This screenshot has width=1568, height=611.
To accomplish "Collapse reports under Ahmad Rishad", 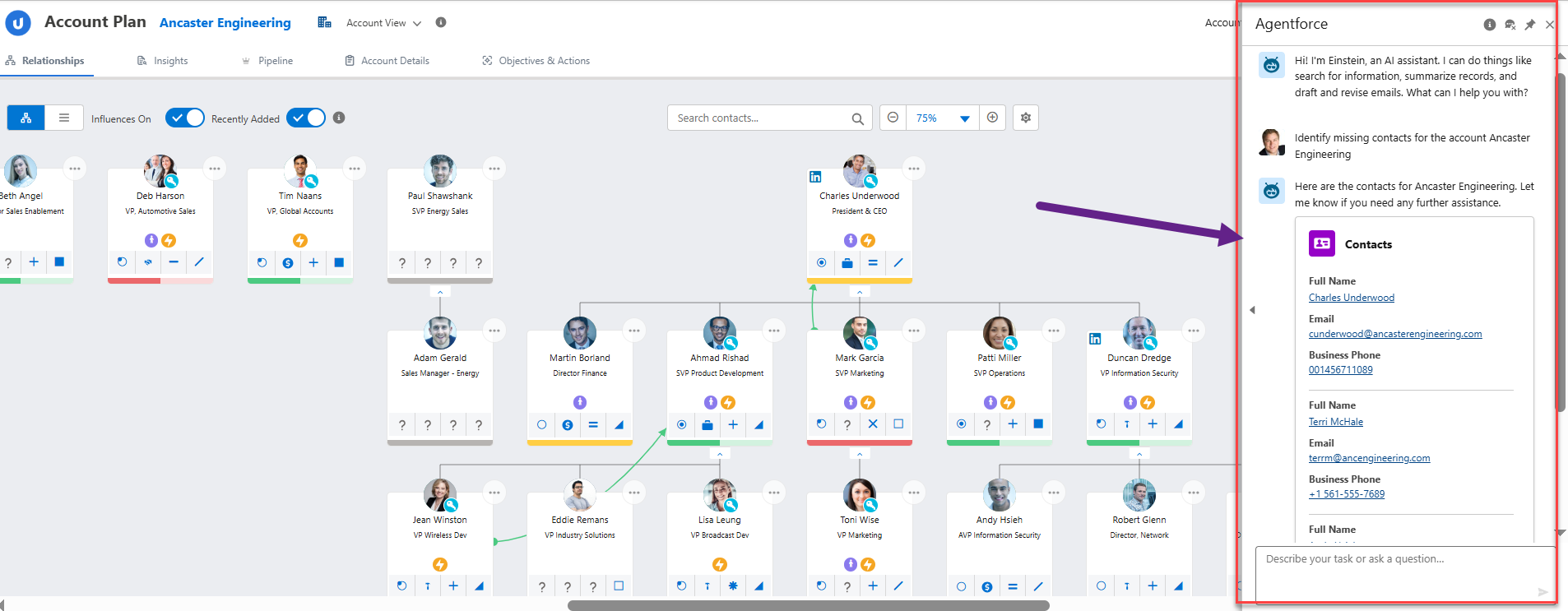I will [x=720, y=454].
